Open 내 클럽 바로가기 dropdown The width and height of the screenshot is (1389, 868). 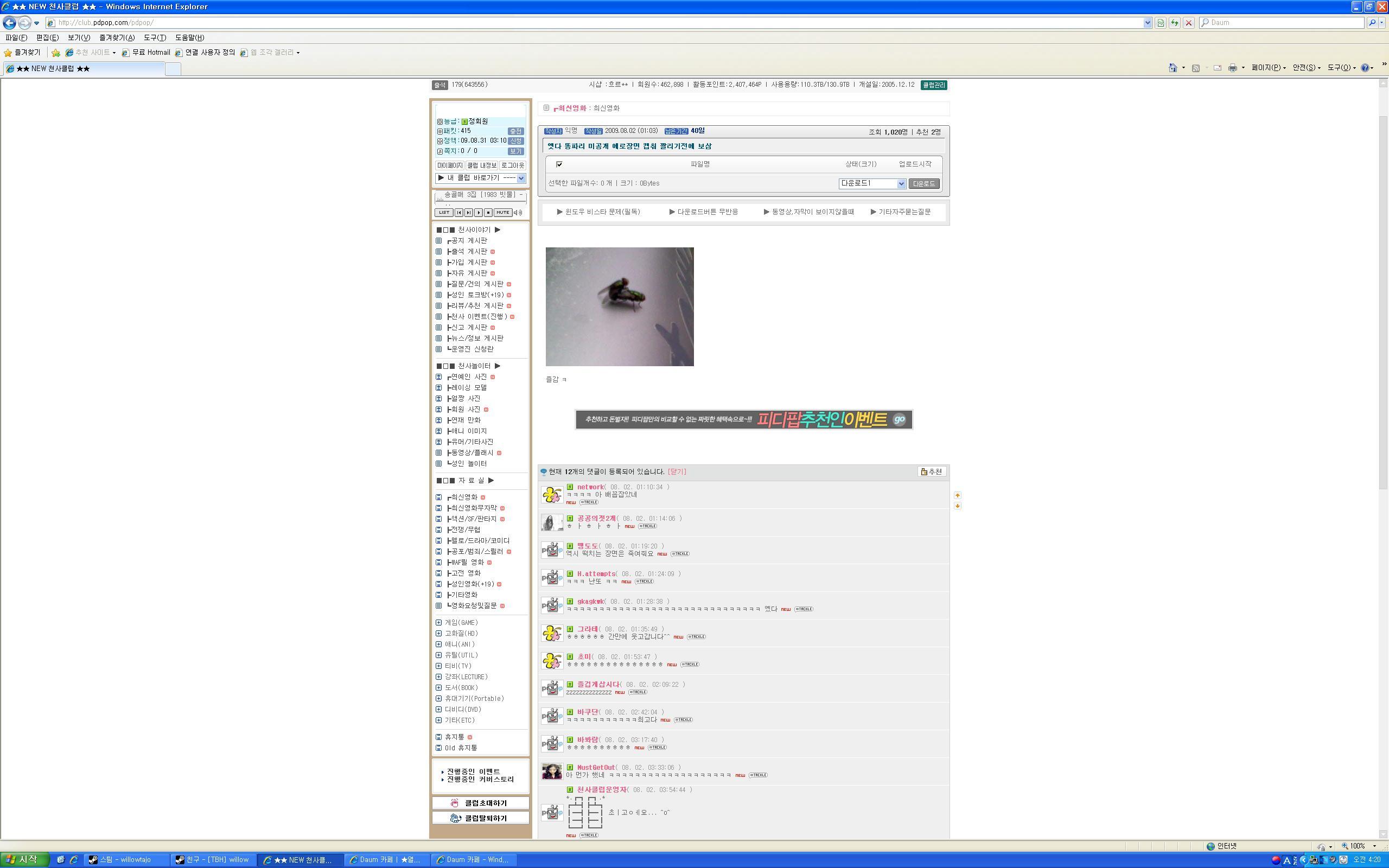click(520, 178)
